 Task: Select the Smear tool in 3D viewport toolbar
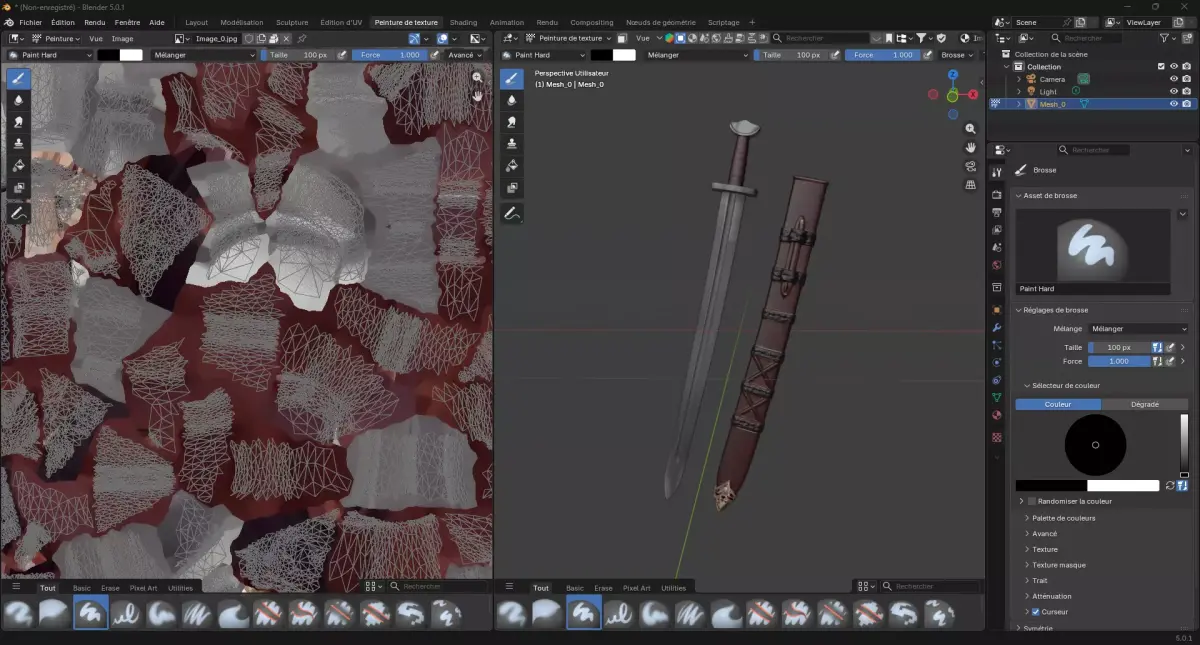pyautogui.click(x=512, y=122)
